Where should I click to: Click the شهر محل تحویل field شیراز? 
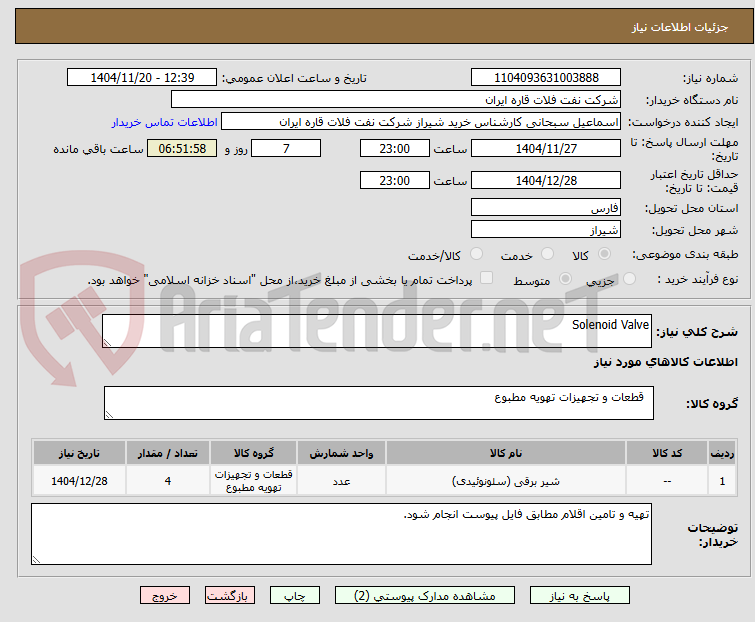pos(546,230)
